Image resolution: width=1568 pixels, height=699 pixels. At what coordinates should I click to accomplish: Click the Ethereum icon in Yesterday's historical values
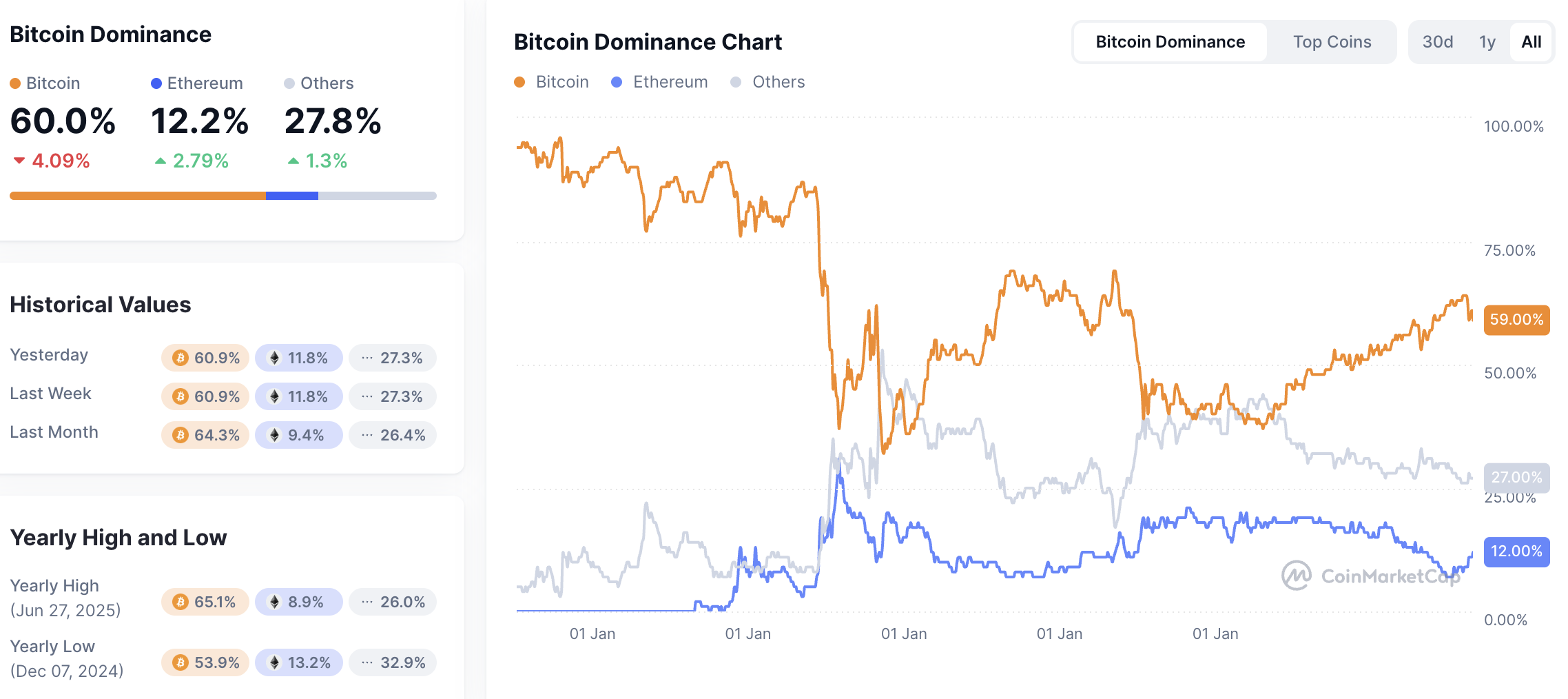(x=274, y=358)
